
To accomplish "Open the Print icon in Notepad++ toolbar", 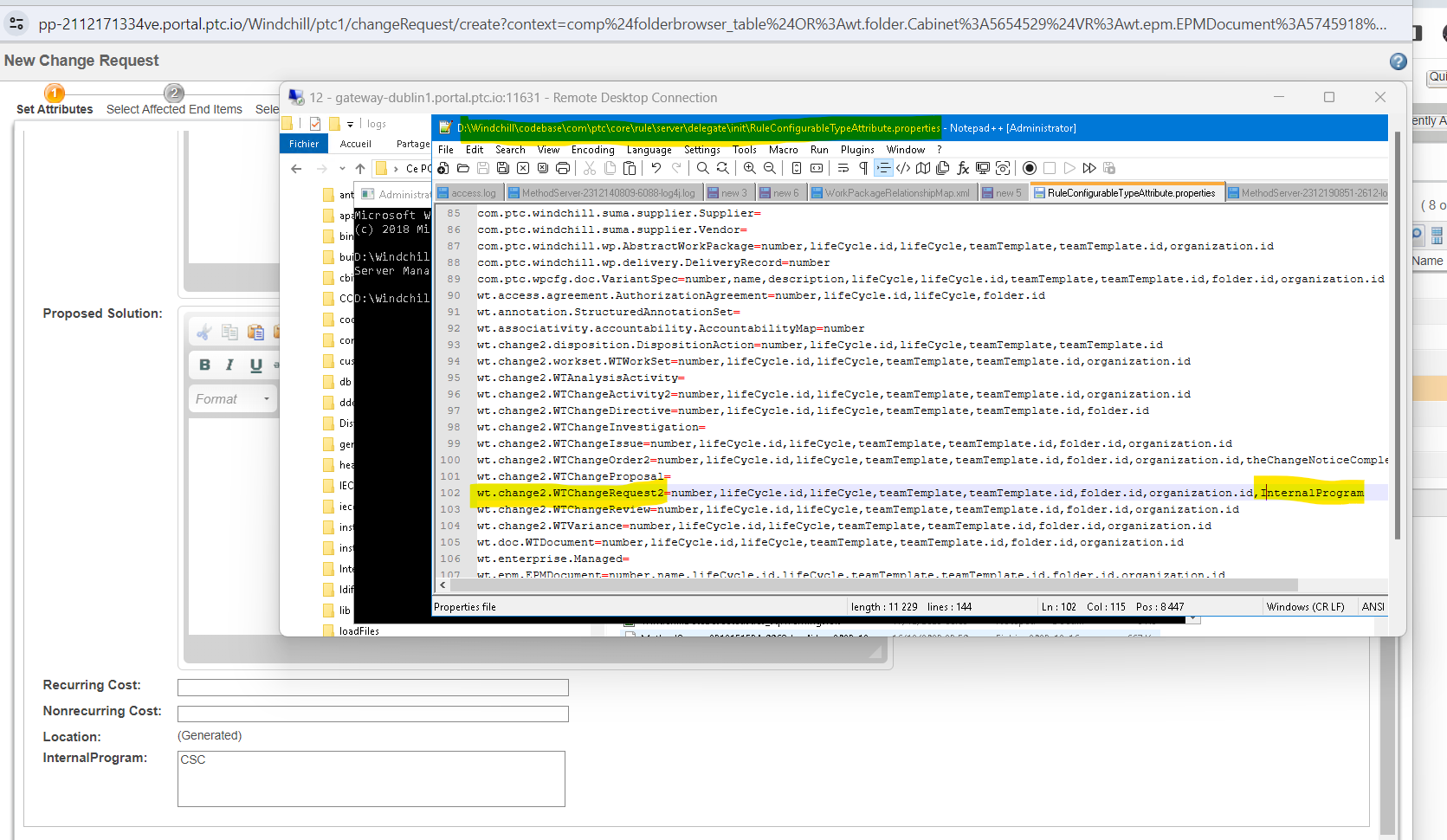I will 563,167.
